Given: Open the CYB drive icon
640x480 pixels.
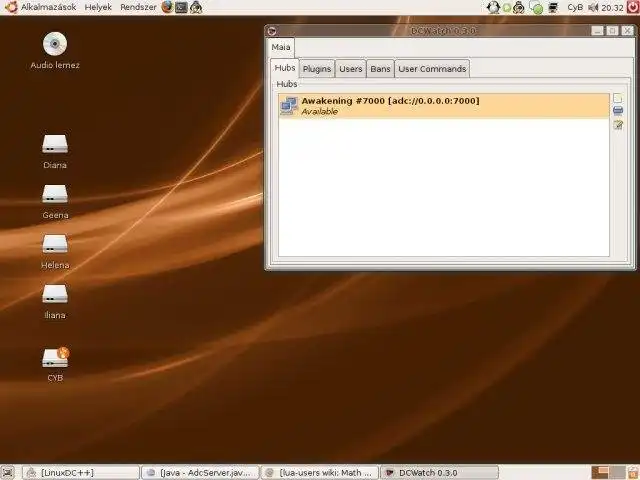Looking at the screenshot, I should pos(56,357).
